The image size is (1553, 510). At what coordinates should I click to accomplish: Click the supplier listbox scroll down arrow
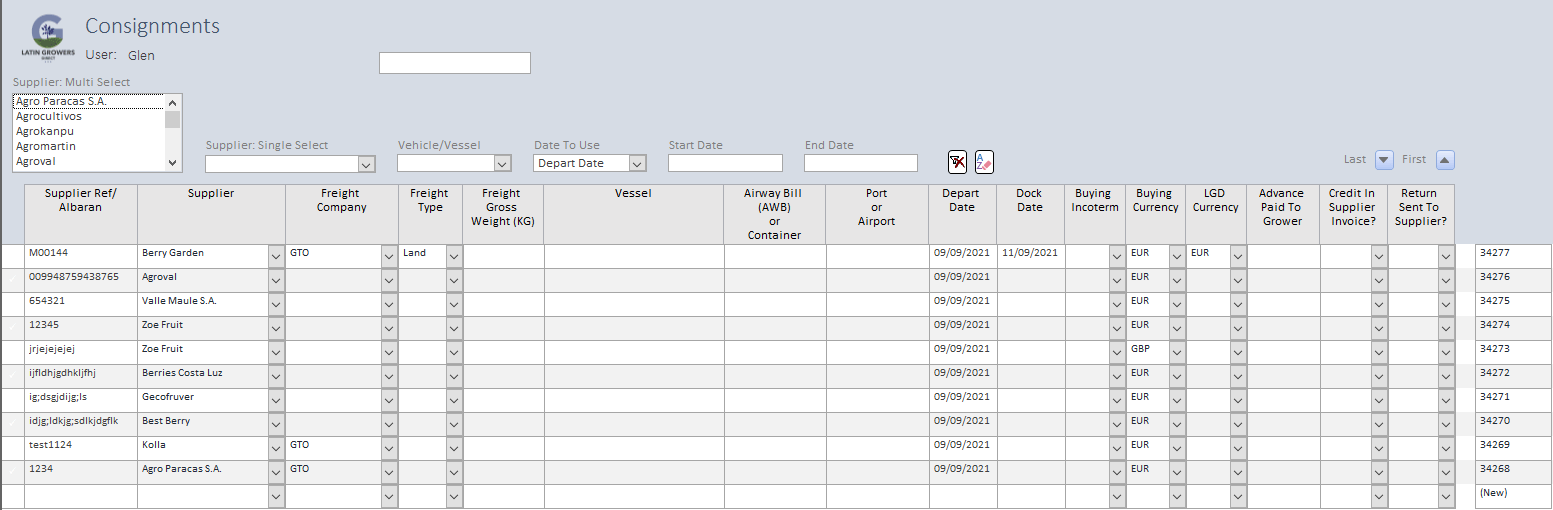click(x=173, y=163)
